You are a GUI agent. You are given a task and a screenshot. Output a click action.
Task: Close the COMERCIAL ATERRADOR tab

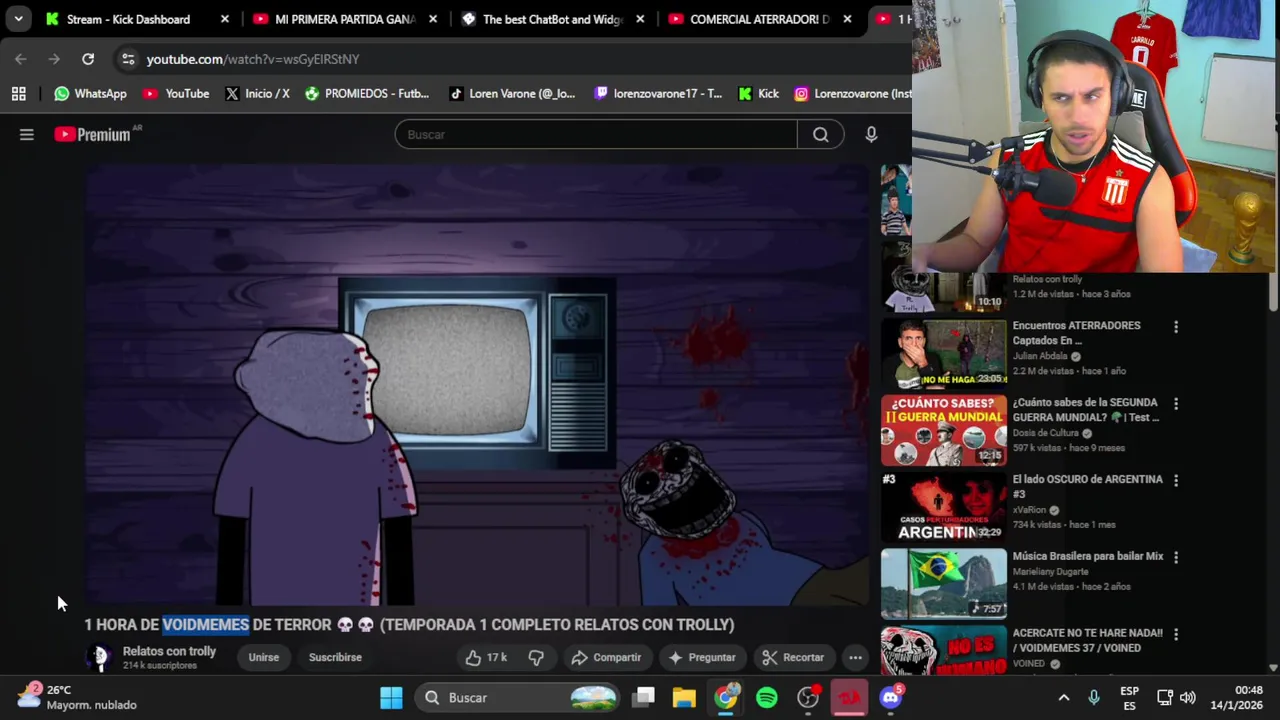[x=847, y=19]
